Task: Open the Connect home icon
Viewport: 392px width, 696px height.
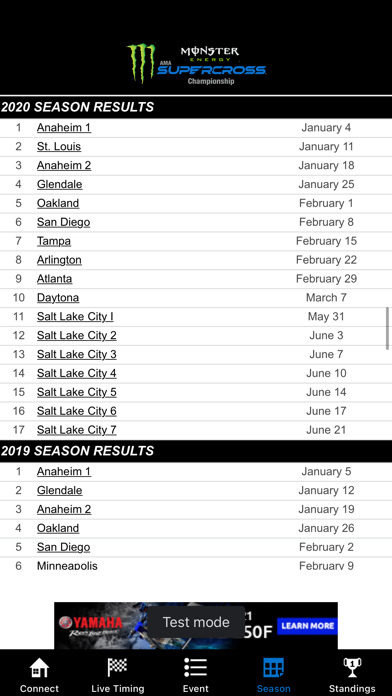Action: point(39,668)
